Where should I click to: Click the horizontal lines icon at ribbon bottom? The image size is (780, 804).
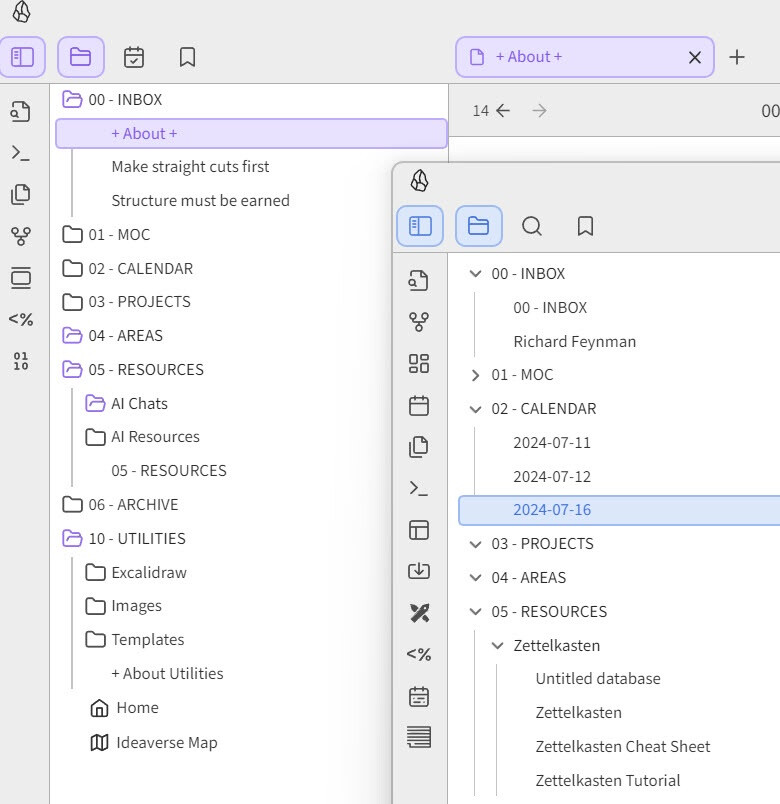[x=419, y=738]
